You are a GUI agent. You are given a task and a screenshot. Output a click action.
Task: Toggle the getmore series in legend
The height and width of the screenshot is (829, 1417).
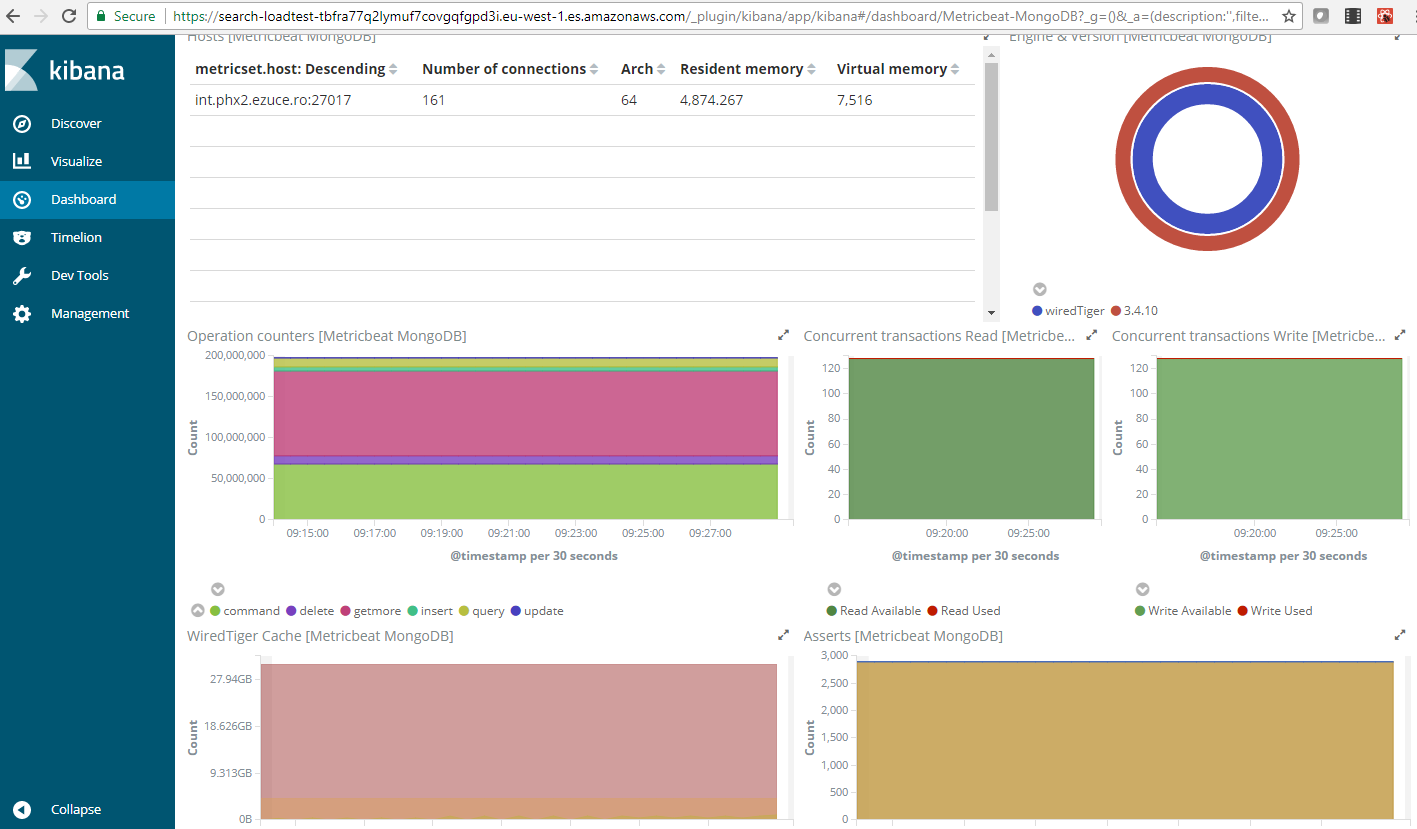(x=371, y=611)
